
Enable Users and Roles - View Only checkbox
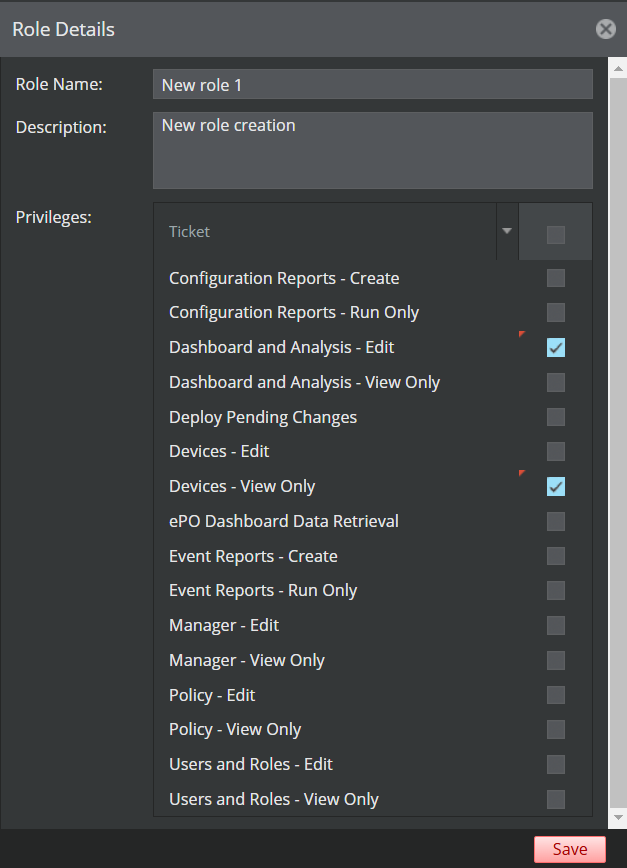(x=556, y=799)
